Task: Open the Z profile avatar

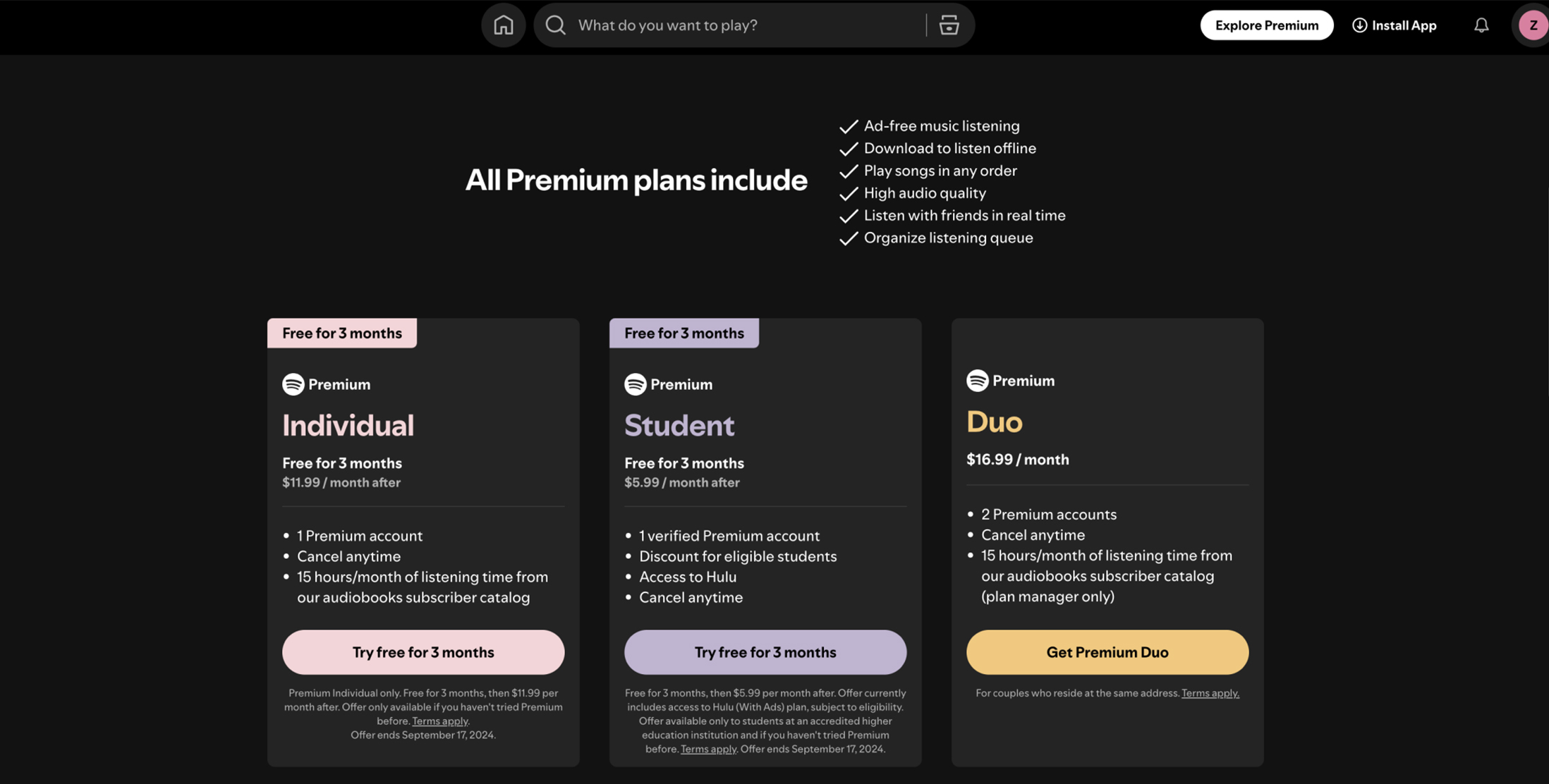Action: (x=1532, y=25)
